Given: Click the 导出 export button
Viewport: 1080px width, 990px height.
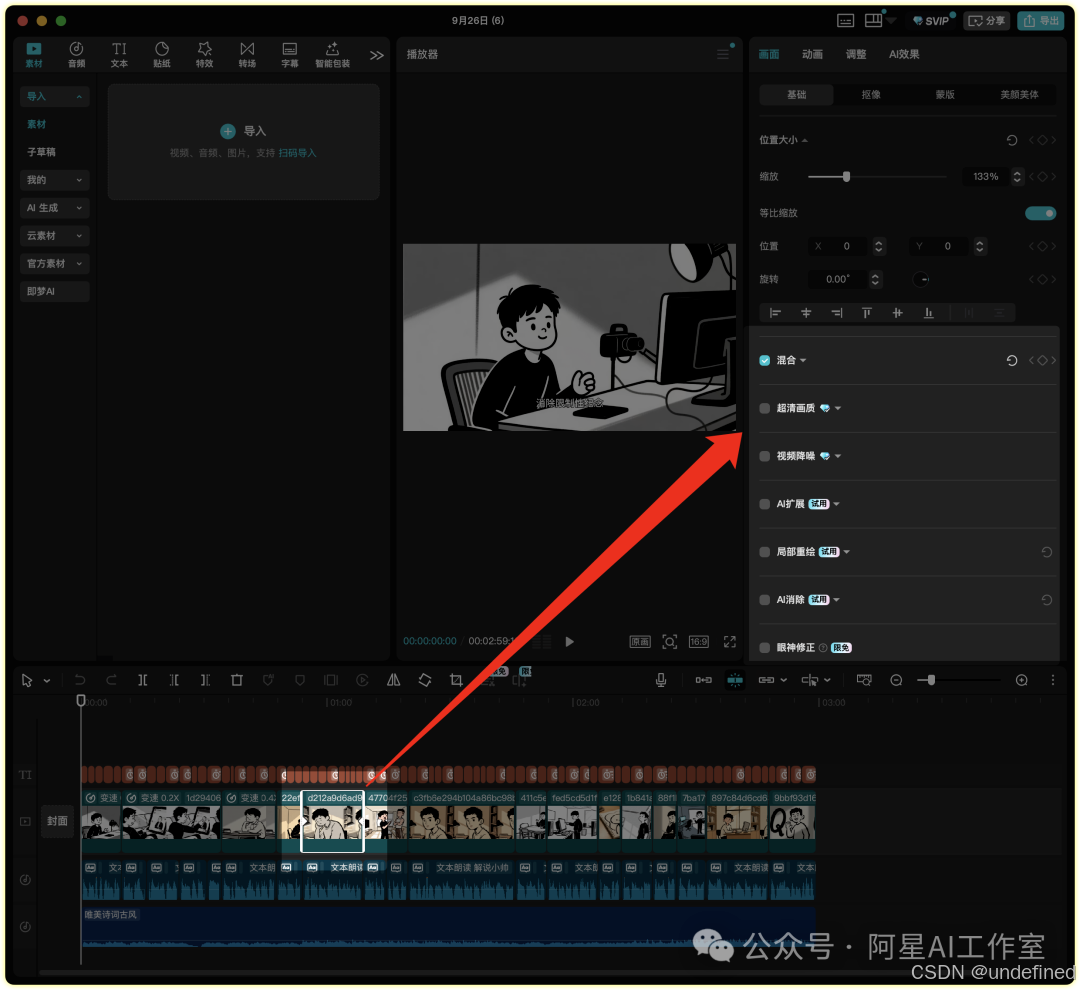Looking at the screenshot, I should coord(1041,21).
